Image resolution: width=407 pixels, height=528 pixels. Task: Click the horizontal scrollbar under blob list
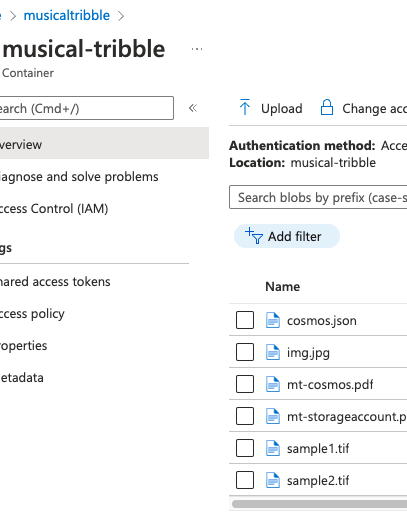click(x=319, y=504)
